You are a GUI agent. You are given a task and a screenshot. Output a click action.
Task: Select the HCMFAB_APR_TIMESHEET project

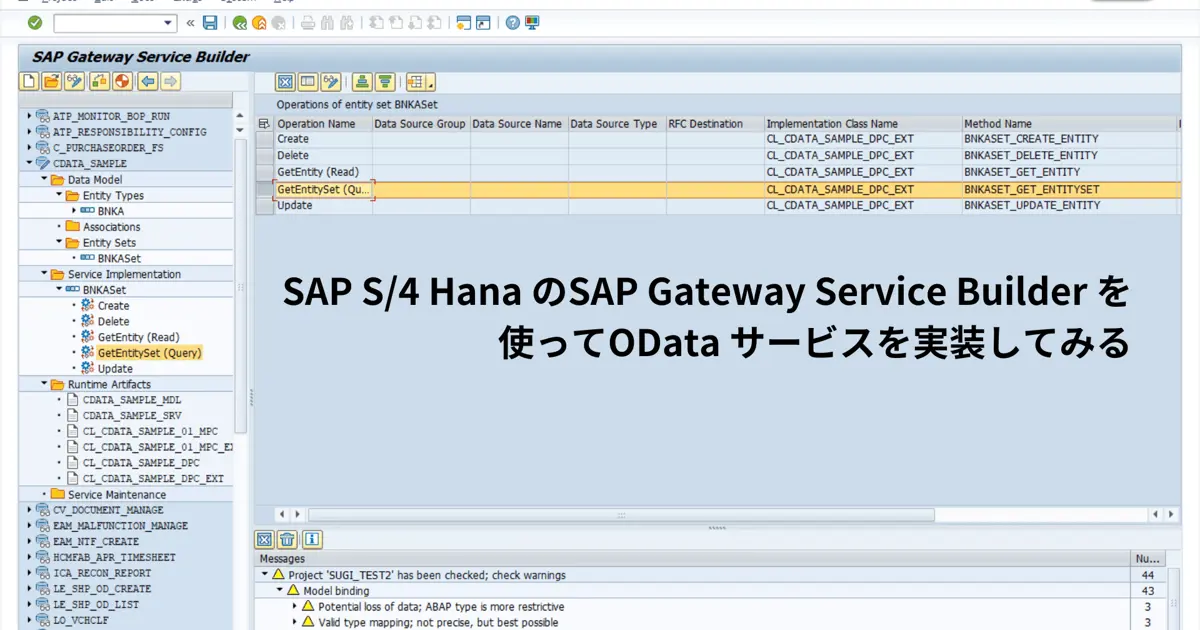point(114,557)
